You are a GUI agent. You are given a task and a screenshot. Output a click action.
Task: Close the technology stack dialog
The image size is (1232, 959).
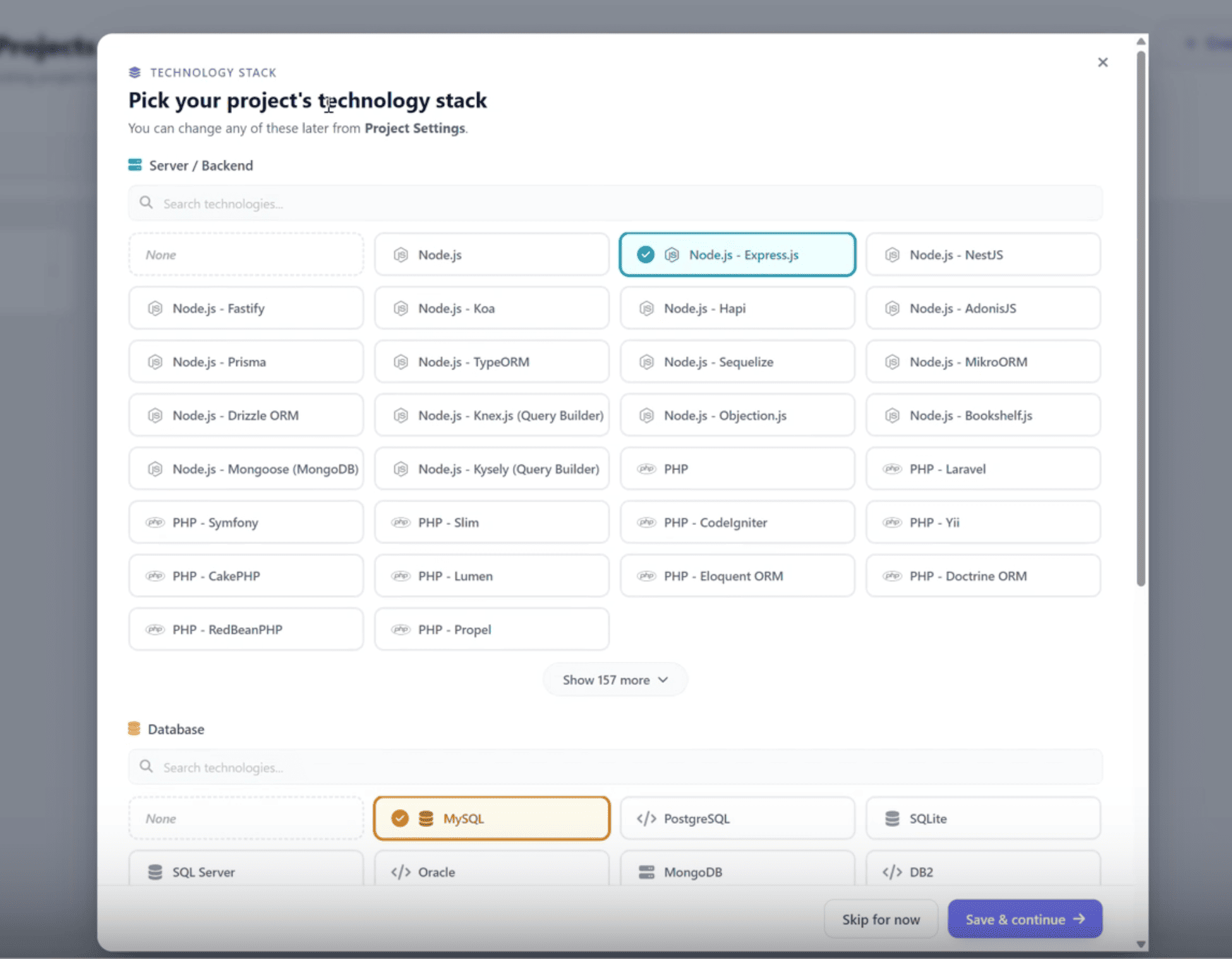click(1102, 62)
